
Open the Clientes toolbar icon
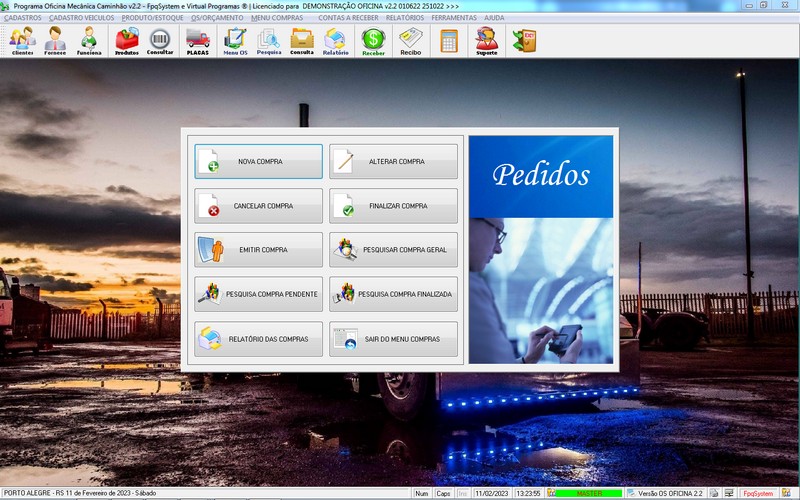tap(22, 41)
